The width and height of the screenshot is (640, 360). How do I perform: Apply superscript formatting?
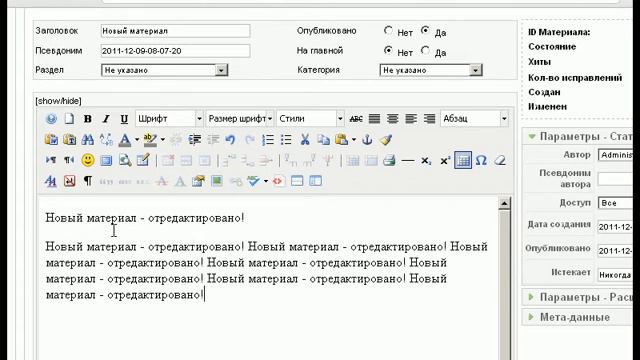point(444,161)
